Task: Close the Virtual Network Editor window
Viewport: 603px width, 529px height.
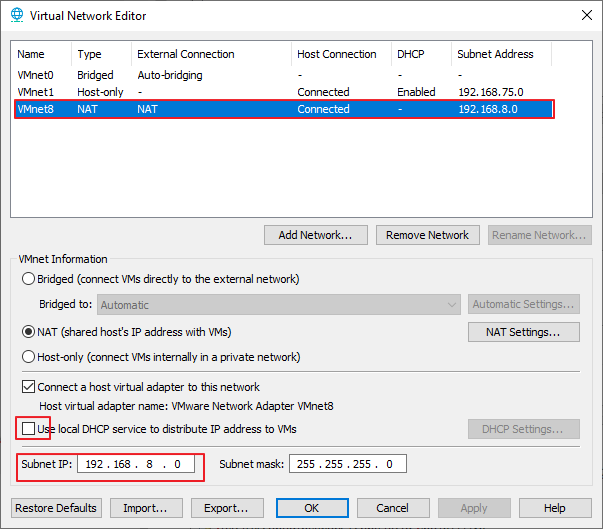Action: point(586,15)
